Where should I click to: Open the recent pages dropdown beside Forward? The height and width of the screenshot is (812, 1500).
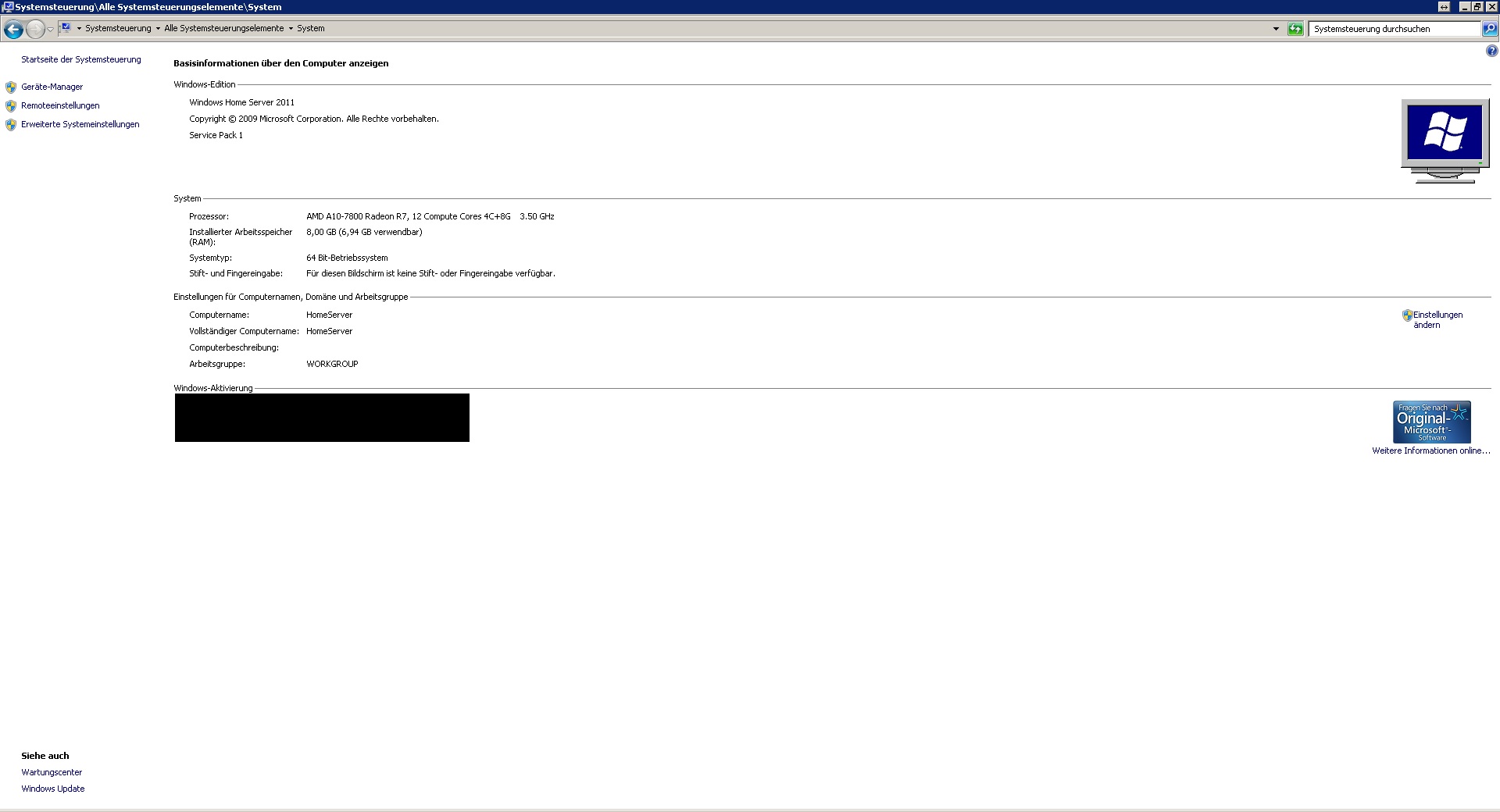click(51, 30)
